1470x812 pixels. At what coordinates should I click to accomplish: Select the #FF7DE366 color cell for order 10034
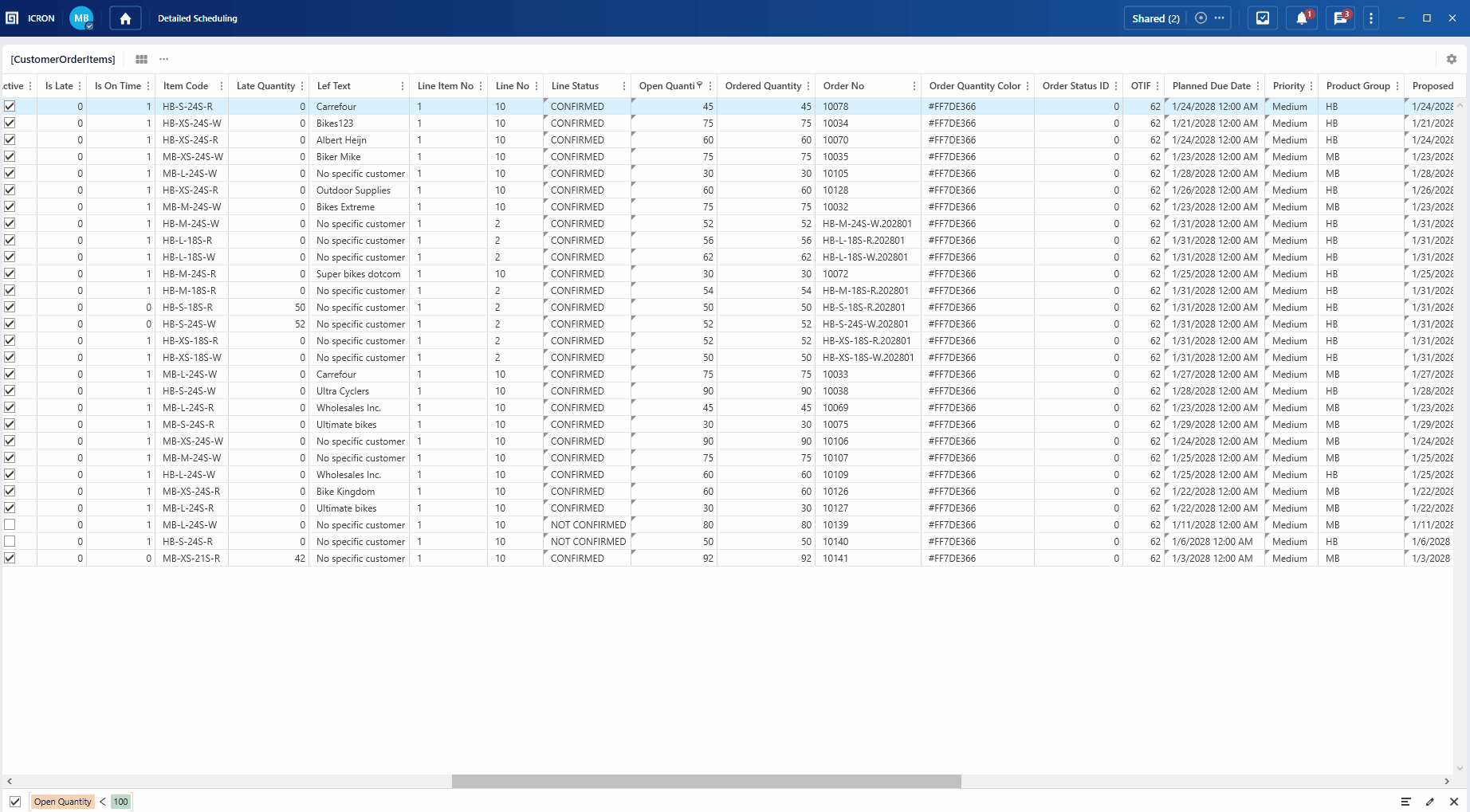[x=977, y=123]
